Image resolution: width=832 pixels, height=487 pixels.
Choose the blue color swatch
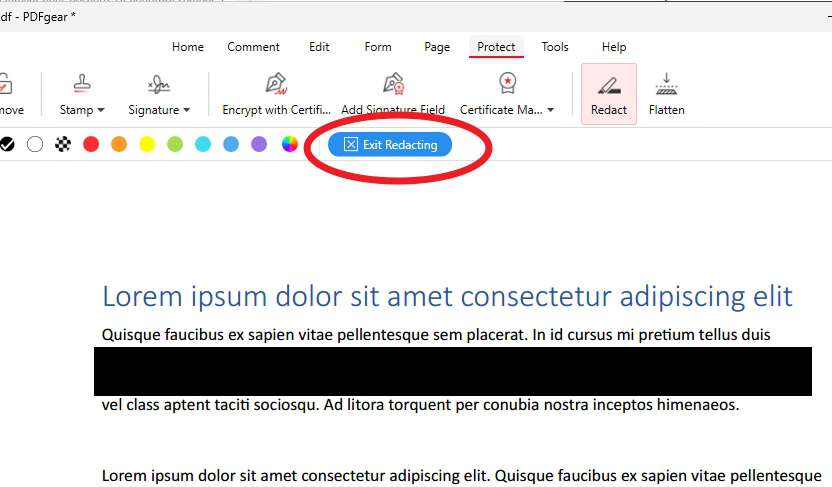231,144
